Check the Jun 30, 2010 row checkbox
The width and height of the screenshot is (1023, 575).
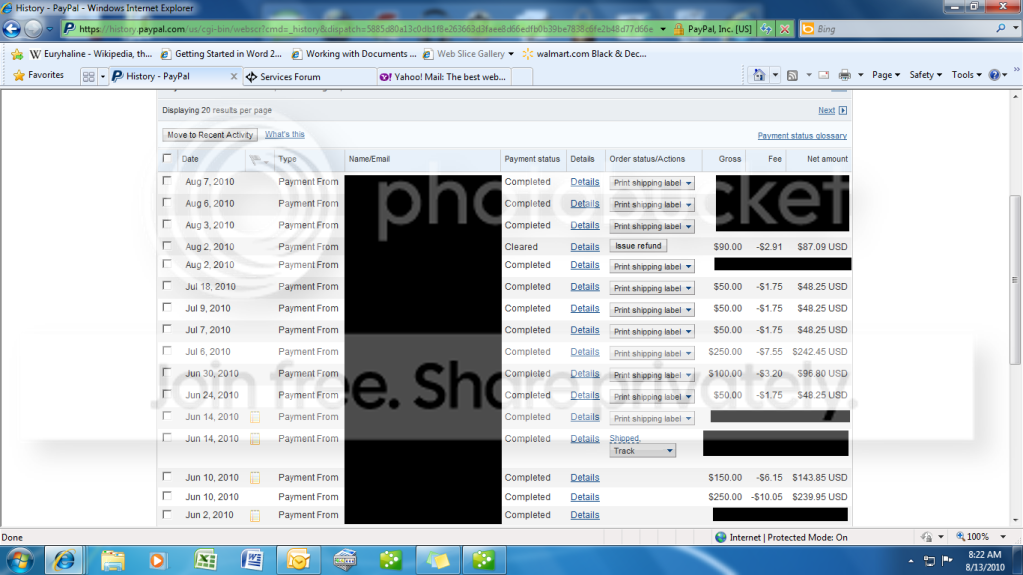[x=167, y=372]
